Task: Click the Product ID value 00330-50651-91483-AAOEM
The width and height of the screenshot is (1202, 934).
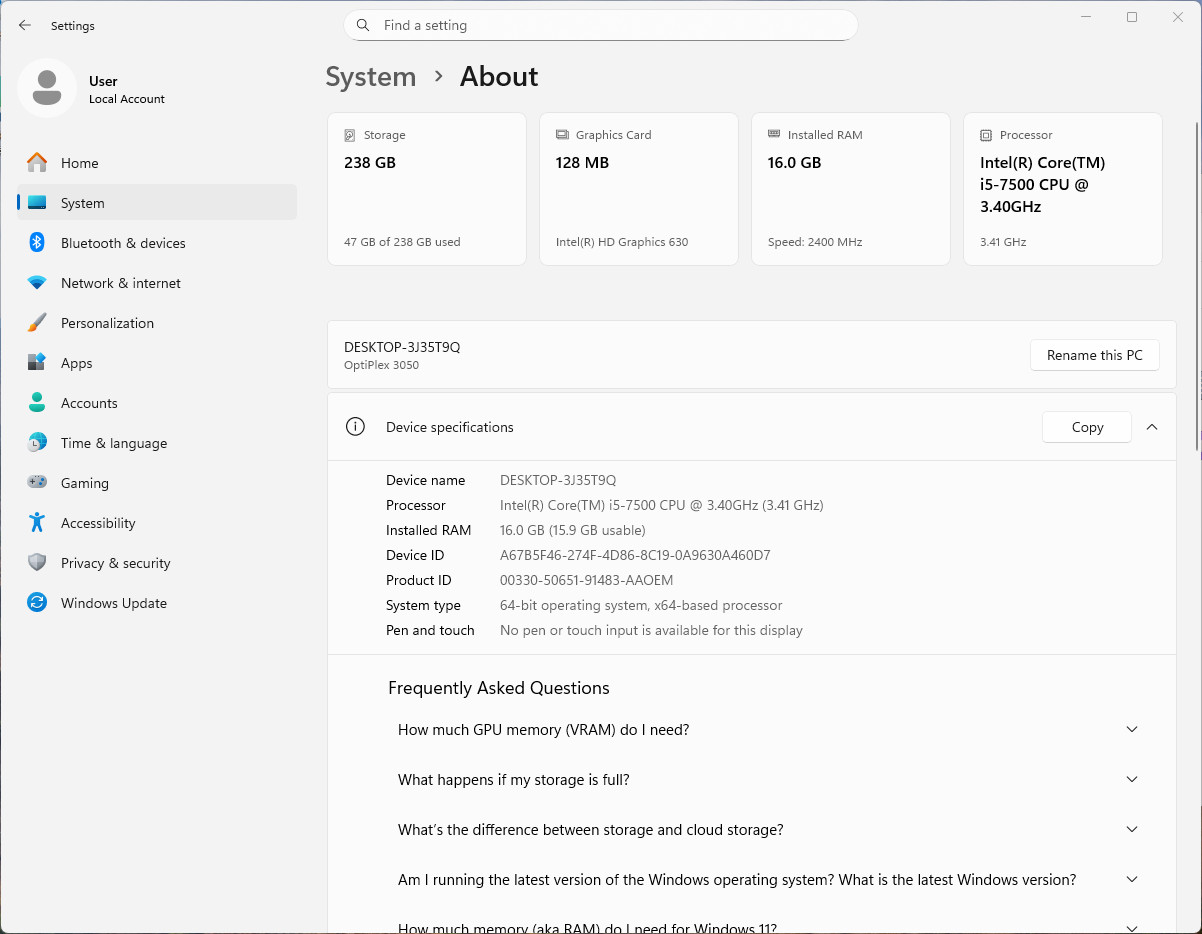Action: pyautogui.click(x=586, y=580)
